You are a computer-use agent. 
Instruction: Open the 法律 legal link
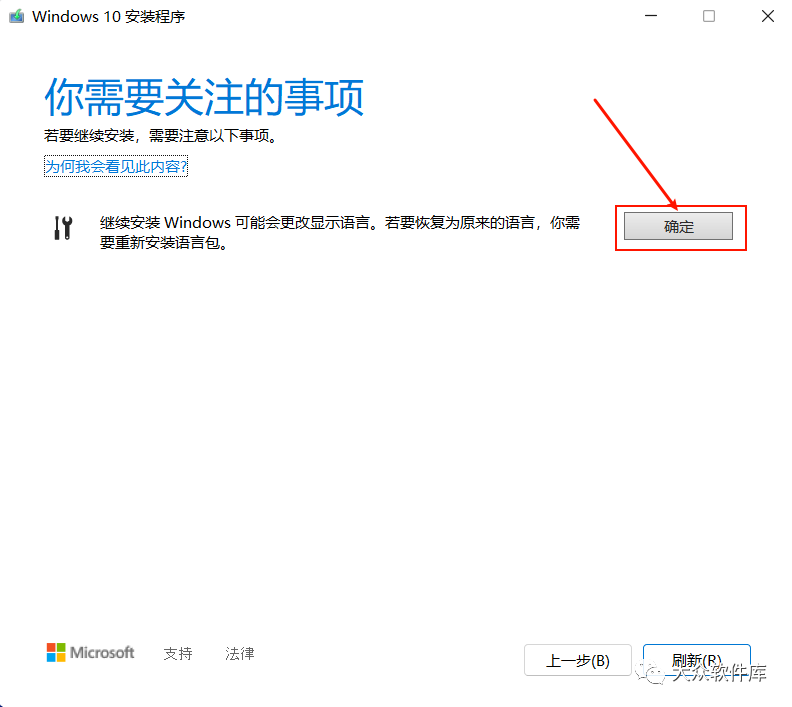tap(239, 653)
